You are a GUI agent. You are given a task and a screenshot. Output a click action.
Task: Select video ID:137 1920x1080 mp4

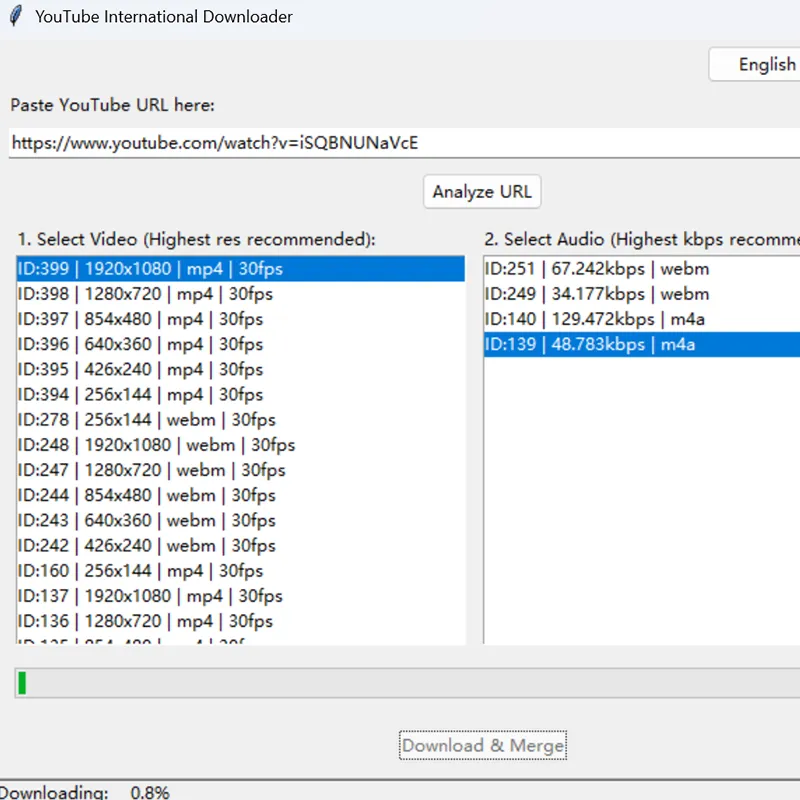click(241, 596)
